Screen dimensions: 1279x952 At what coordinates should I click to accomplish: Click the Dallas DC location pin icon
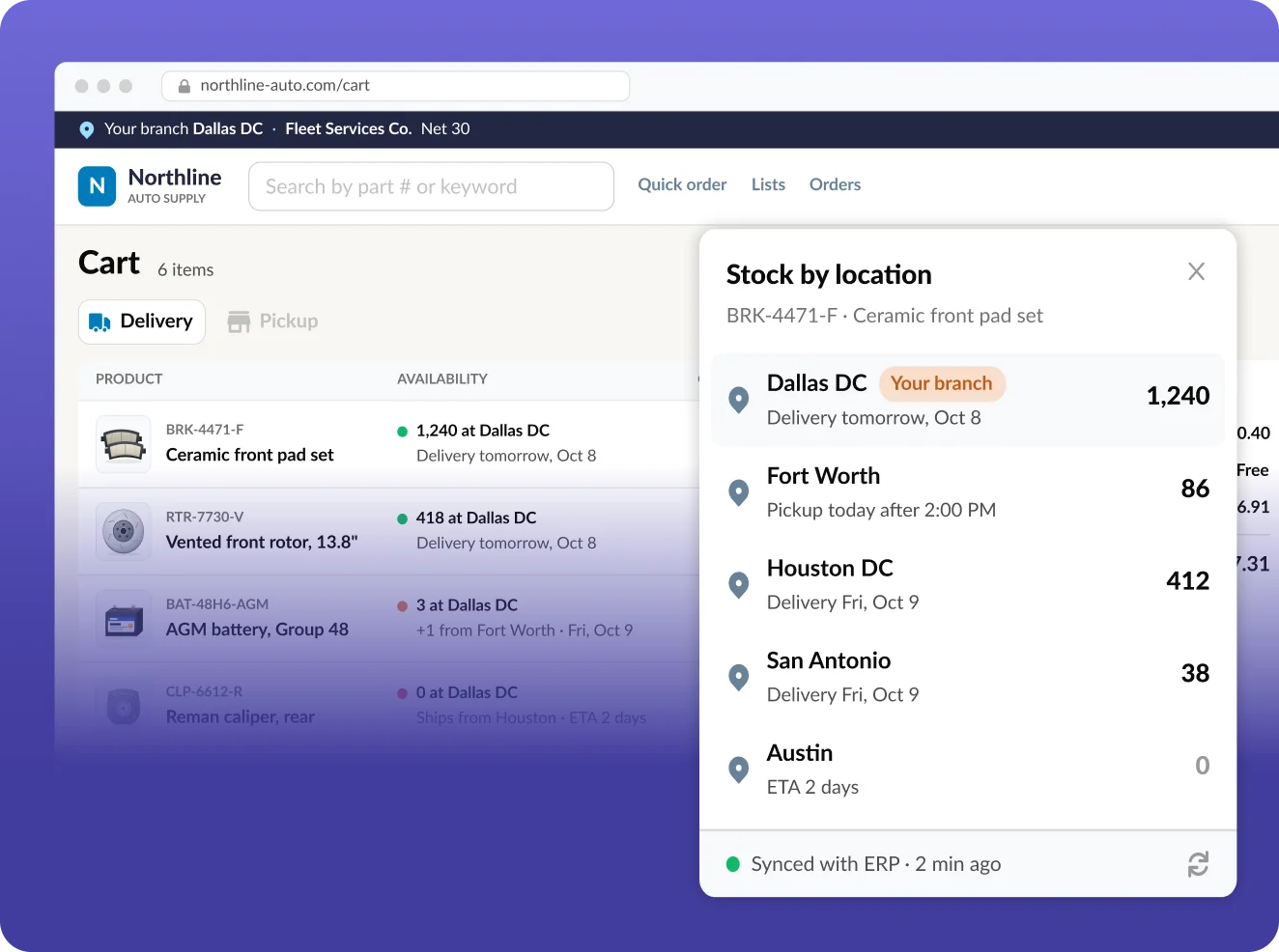[739, 399]
